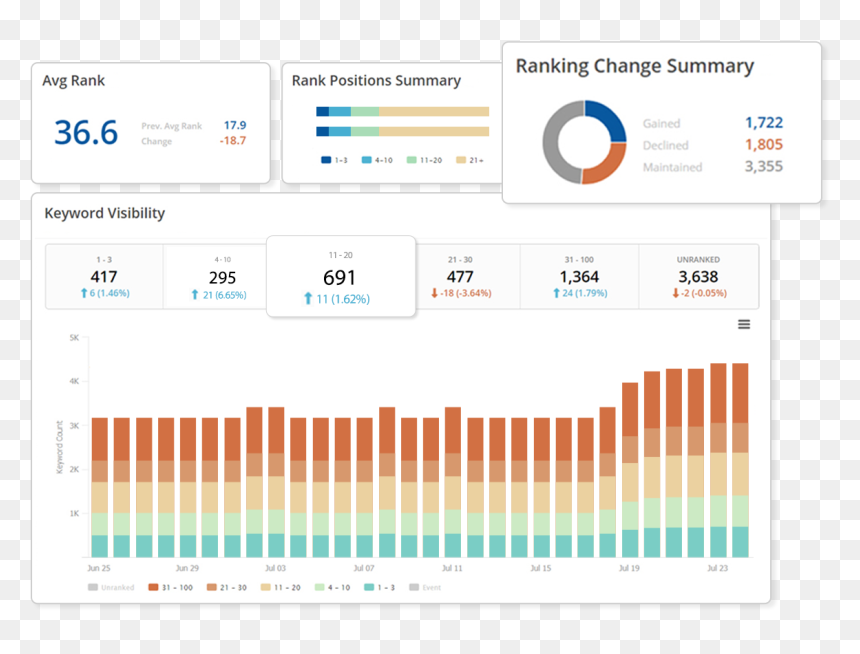This screenshot has width=860, height=654.
Task: Click the Rank Positions Summary heading
Action: tap(376, 81)
